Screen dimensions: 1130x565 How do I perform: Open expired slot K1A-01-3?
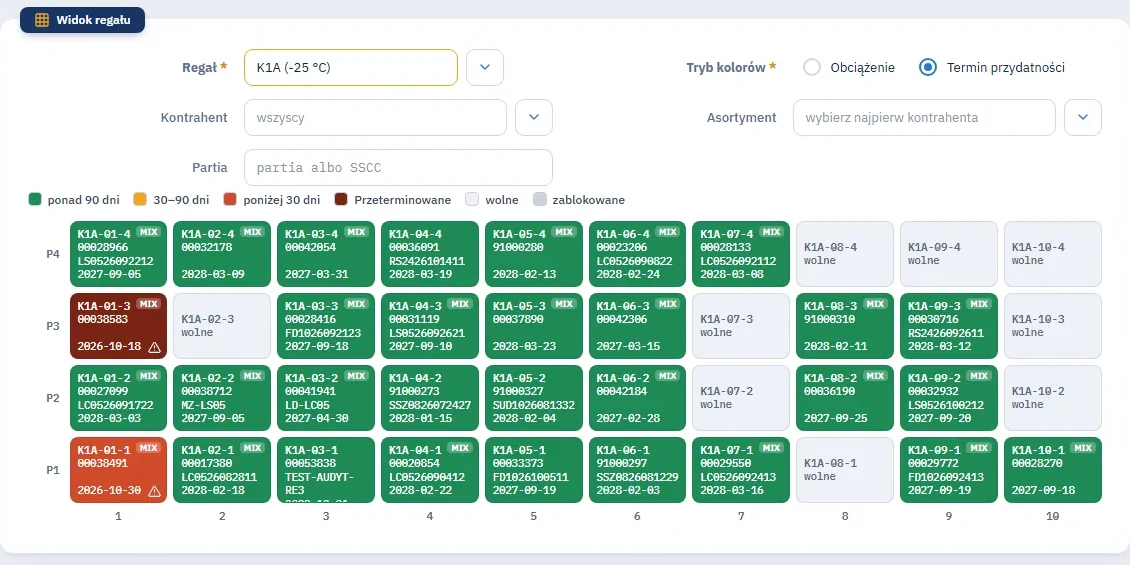[x=119, y=326]
